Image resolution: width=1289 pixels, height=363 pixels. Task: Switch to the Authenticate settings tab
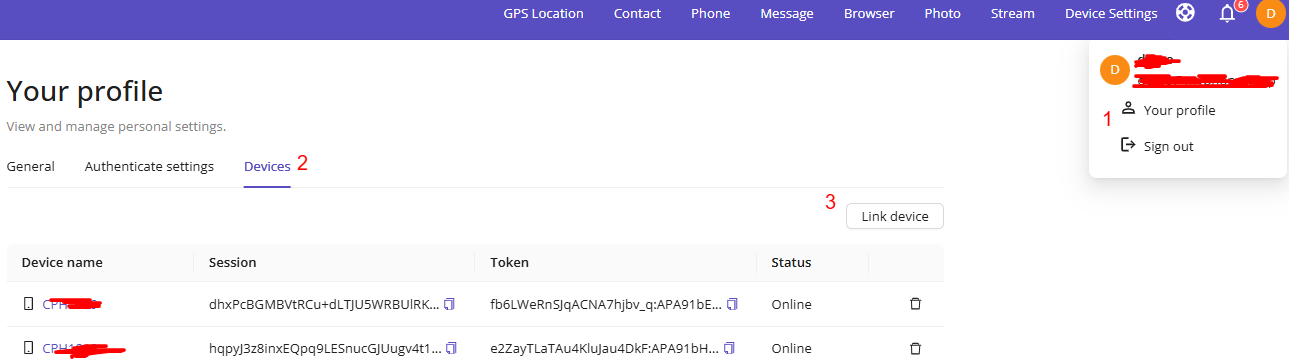point(149,166)
